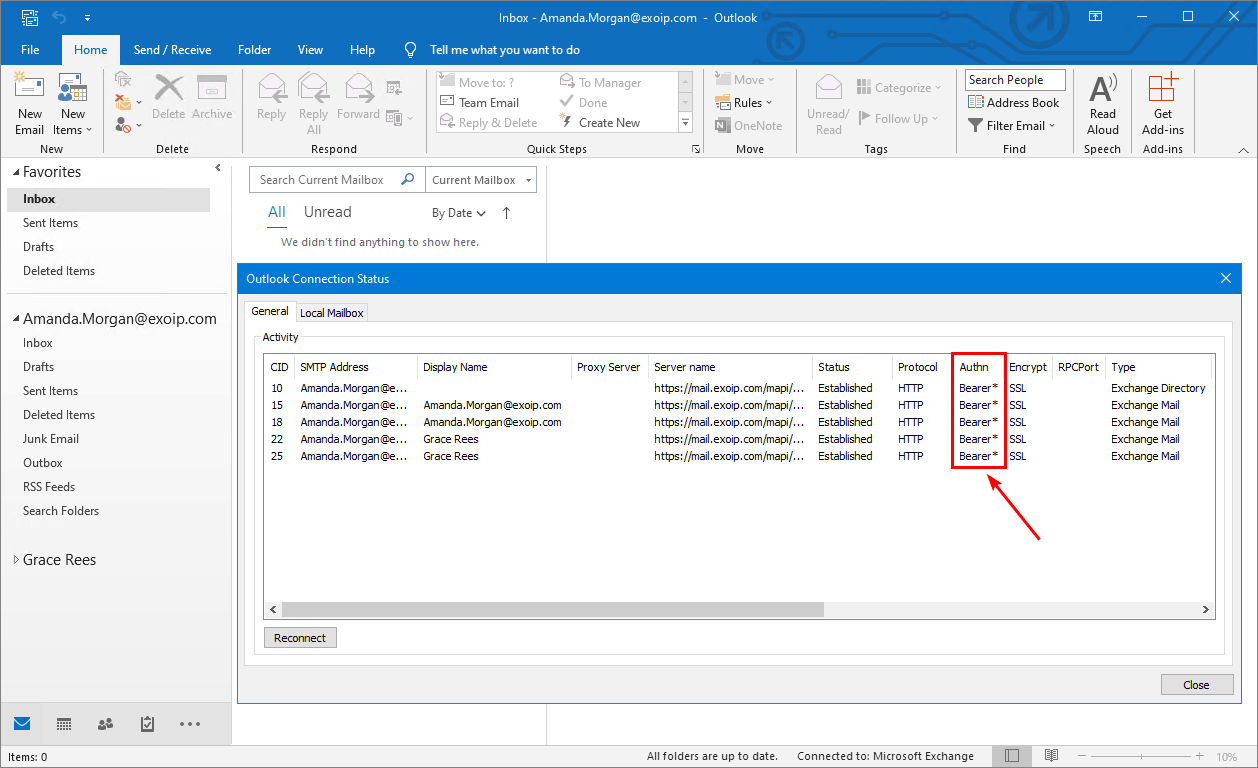
Task: Open the Address Book
Action: coord(1013,103)
